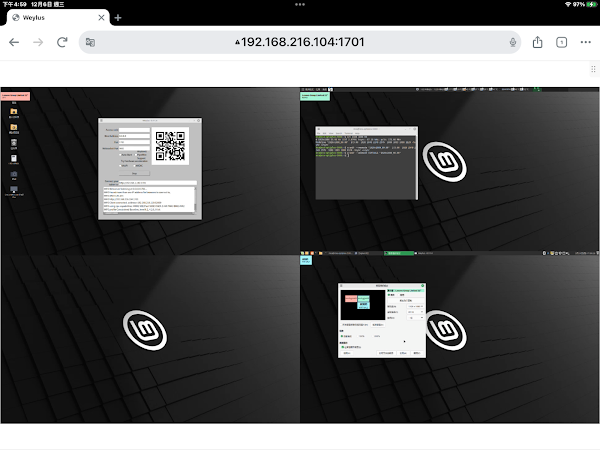Screen dimensions: 600x450
Task: Tap the microphone icon in address bar
Action: [x=513, y=42]
